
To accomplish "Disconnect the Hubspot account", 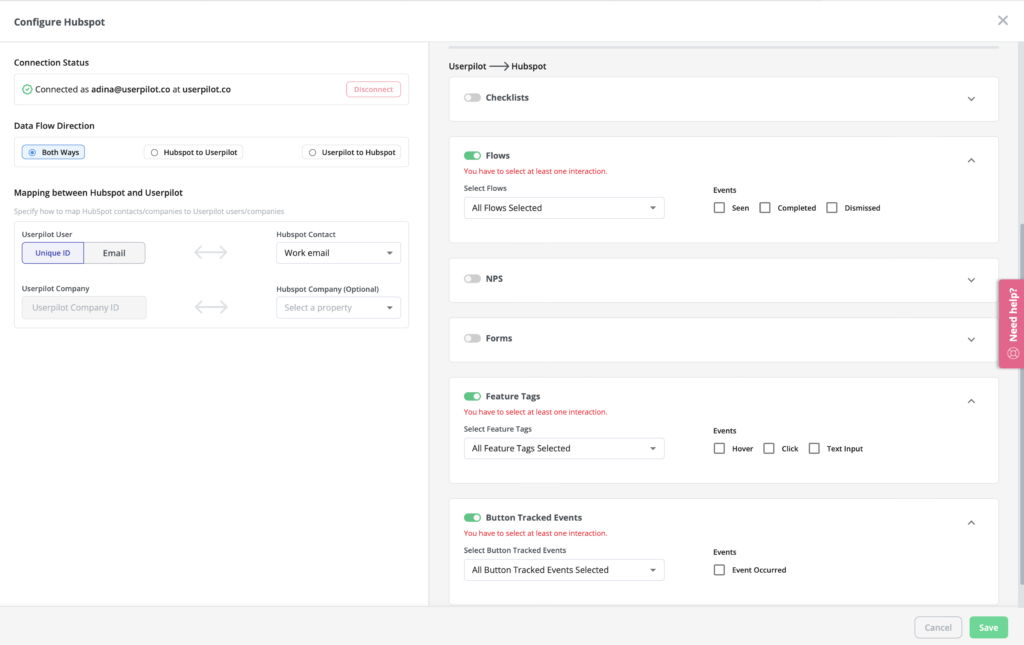I will coord(374,89).
